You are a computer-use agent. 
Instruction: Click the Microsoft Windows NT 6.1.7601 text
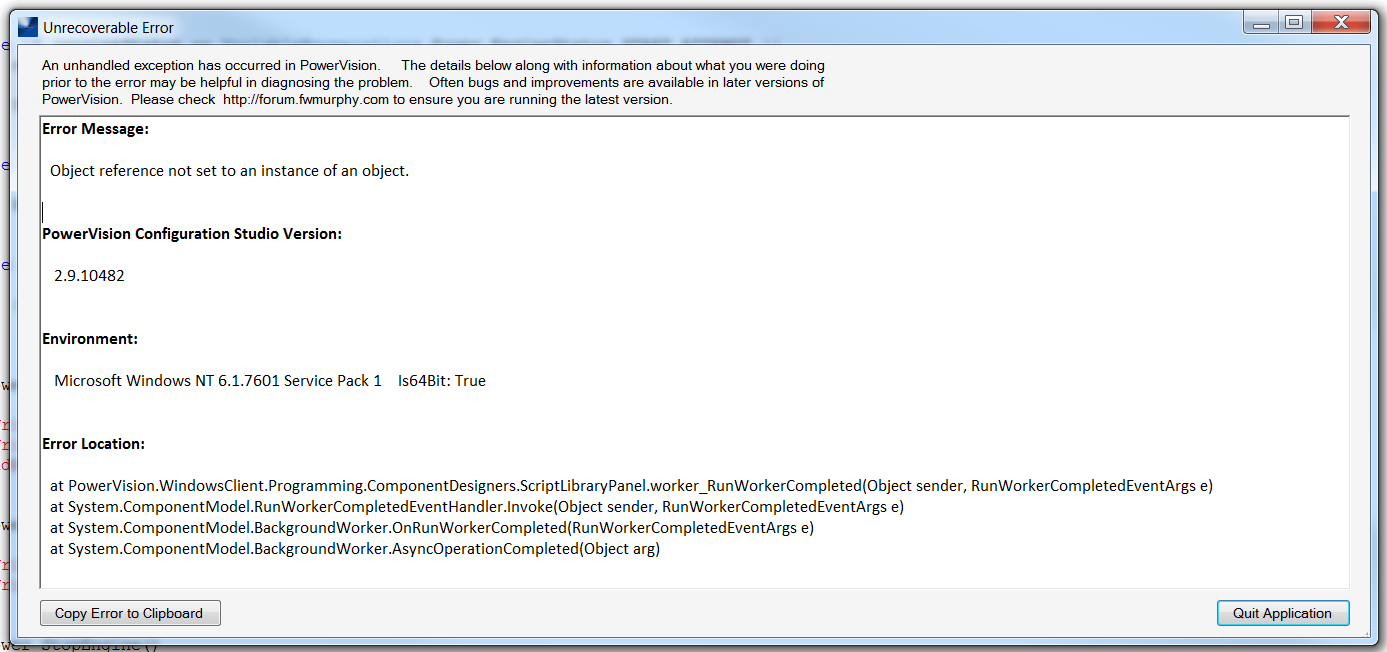[217, 381]
